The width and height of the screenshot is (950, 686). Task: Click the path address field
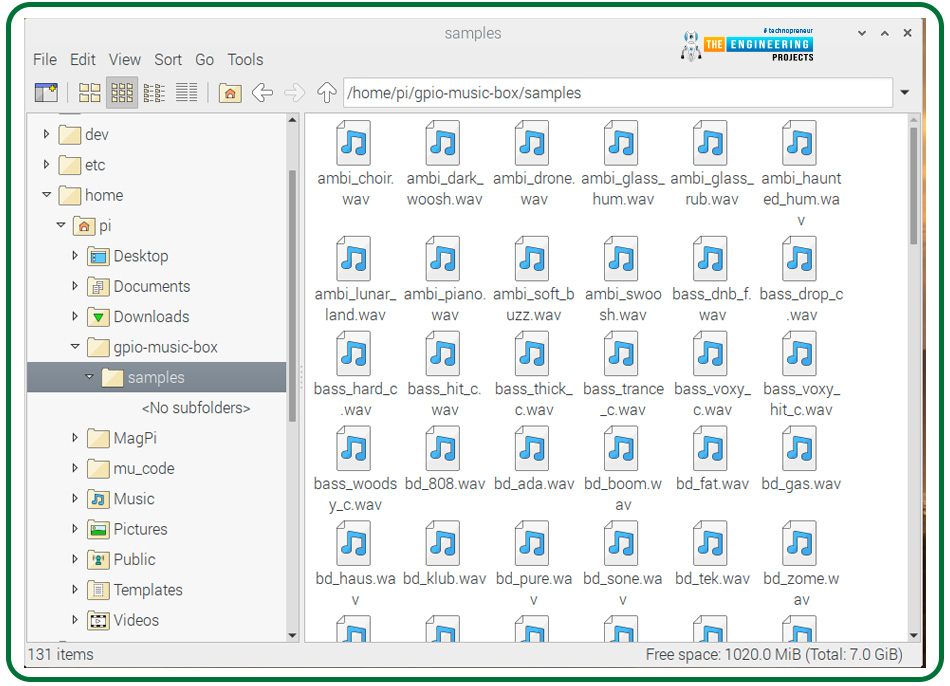point(617,93)
